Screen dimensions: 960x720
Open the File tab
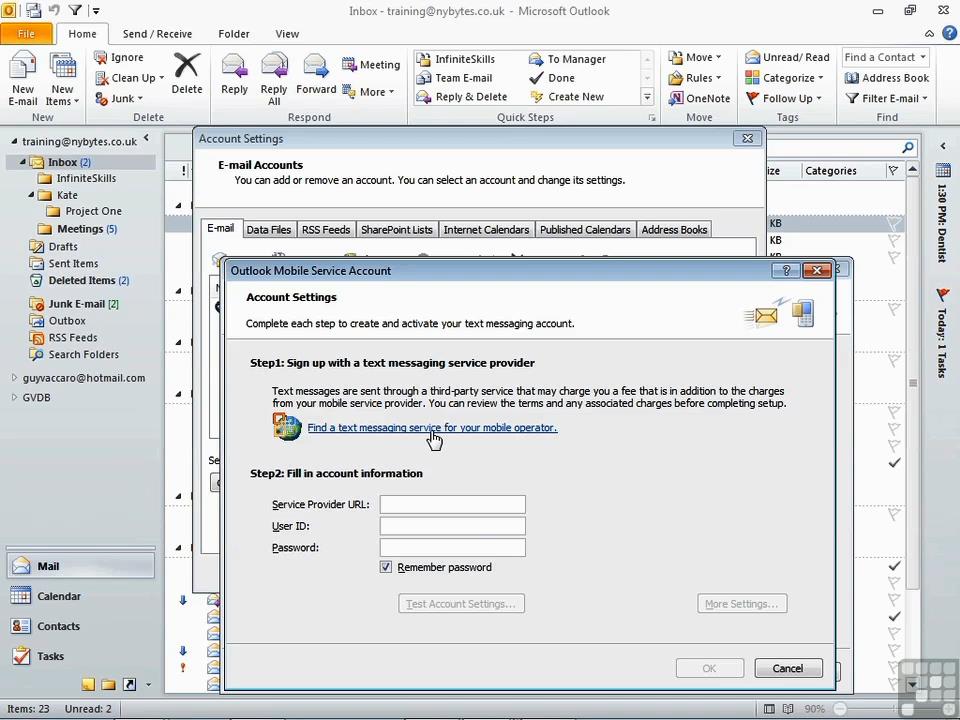click(x=26, y=34)
